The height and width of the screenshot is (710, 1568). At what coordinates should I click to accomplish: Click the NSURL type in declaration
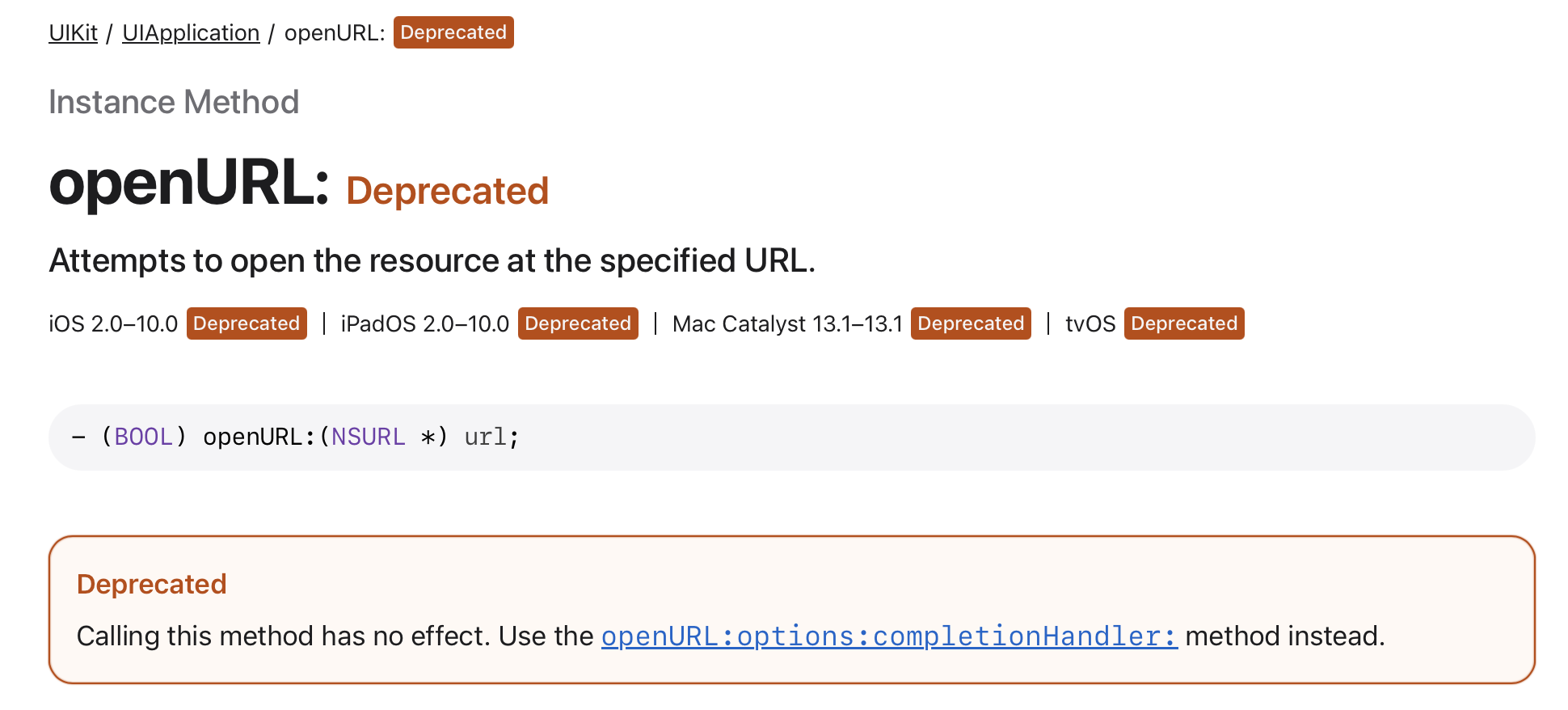point(369,437)
